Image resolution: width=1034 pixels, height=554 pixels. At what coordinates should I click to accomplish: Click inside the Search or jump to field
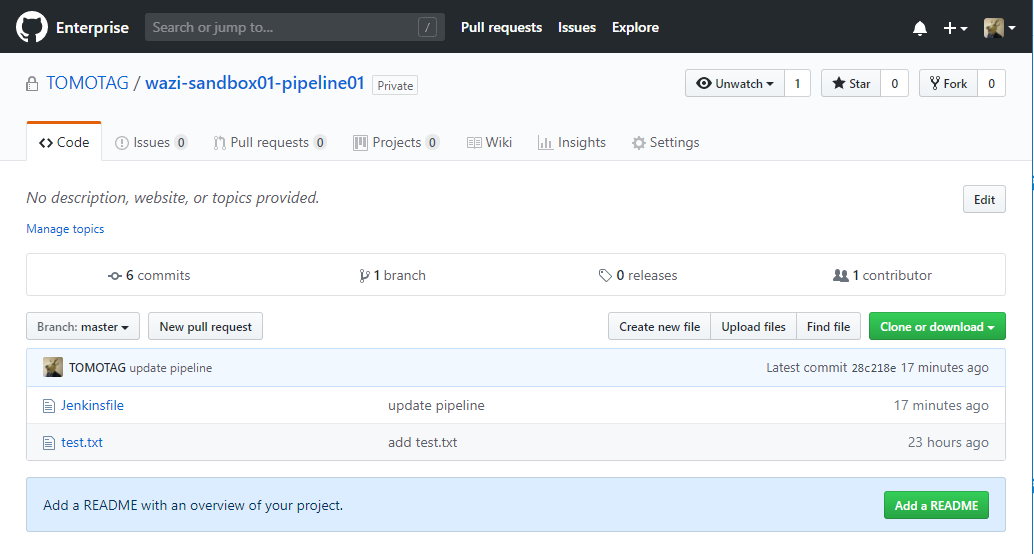[295, 27]
